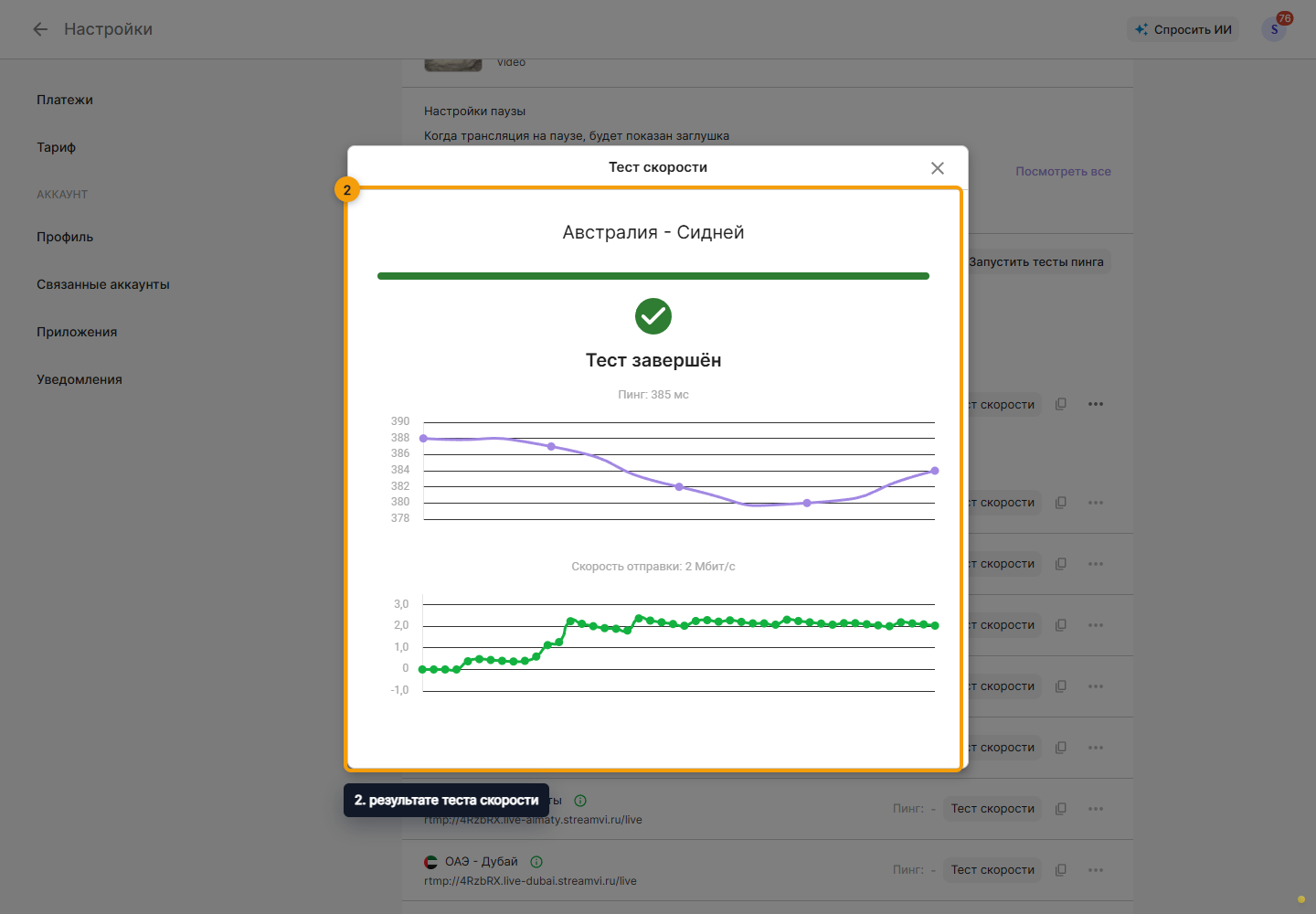Click the back arrow next to Настройки

tap(40, 29)
